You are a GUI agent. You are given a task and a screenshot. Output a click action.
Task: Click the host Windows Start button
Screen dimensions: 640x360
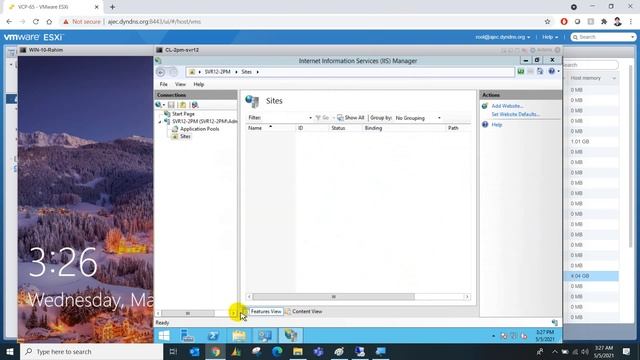(x=10, y=351)
